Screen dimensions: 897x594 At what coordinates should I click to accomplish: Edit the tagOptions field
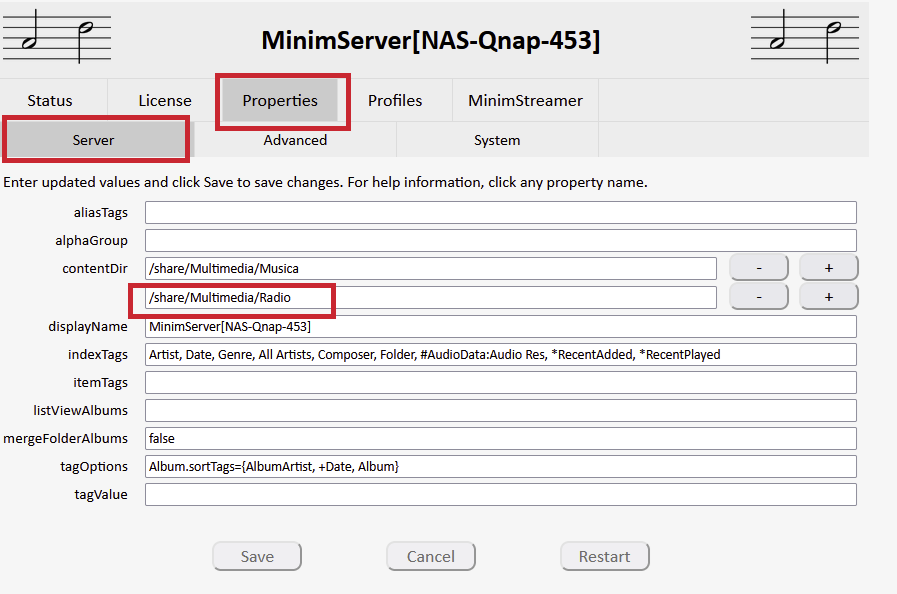(501, 466)
